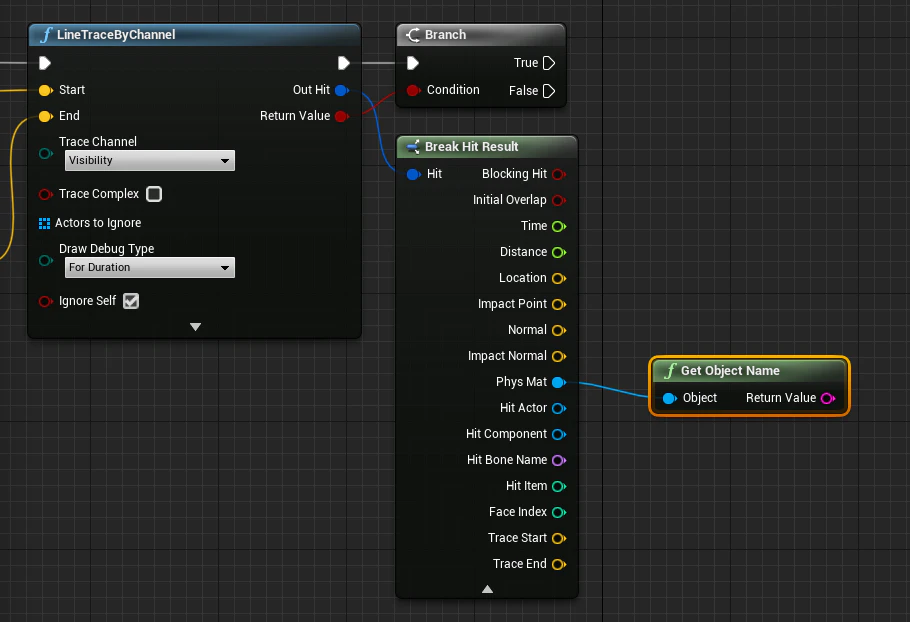Select the Branch node title bar
The height and width of the screenshot is (622, 910).
(481, 35)
